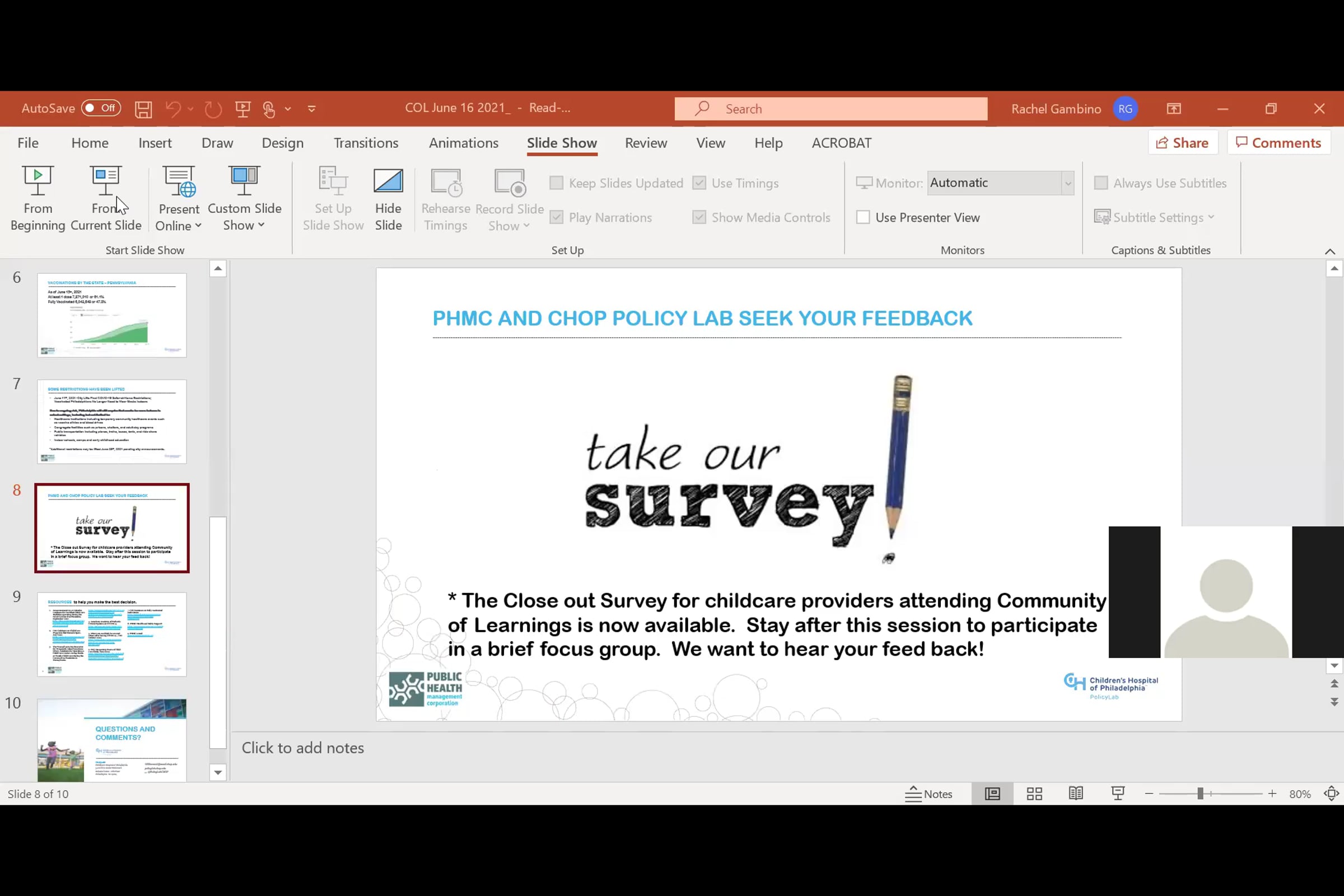The image size is (1344, 896).
Task: Launch Rehearse Timings
Action: pyautogui.click(x=446, y=198)
